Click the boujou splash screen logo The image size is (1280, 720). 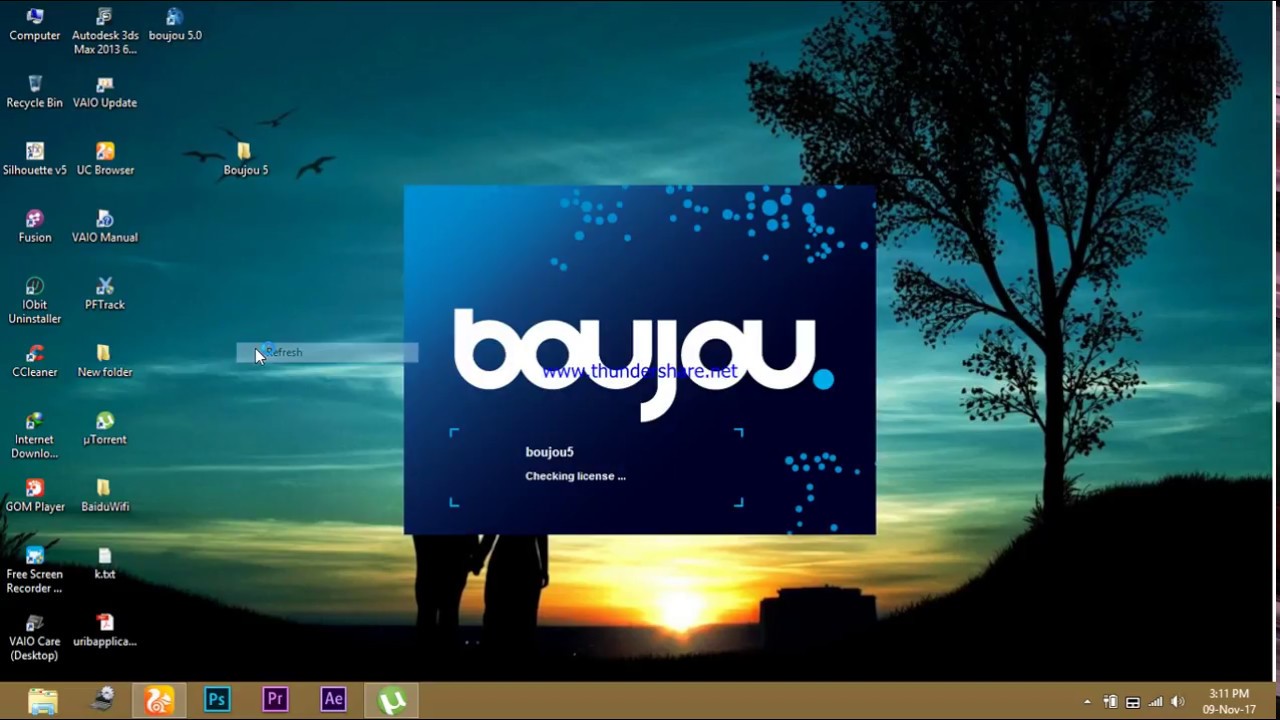(643, 363)
